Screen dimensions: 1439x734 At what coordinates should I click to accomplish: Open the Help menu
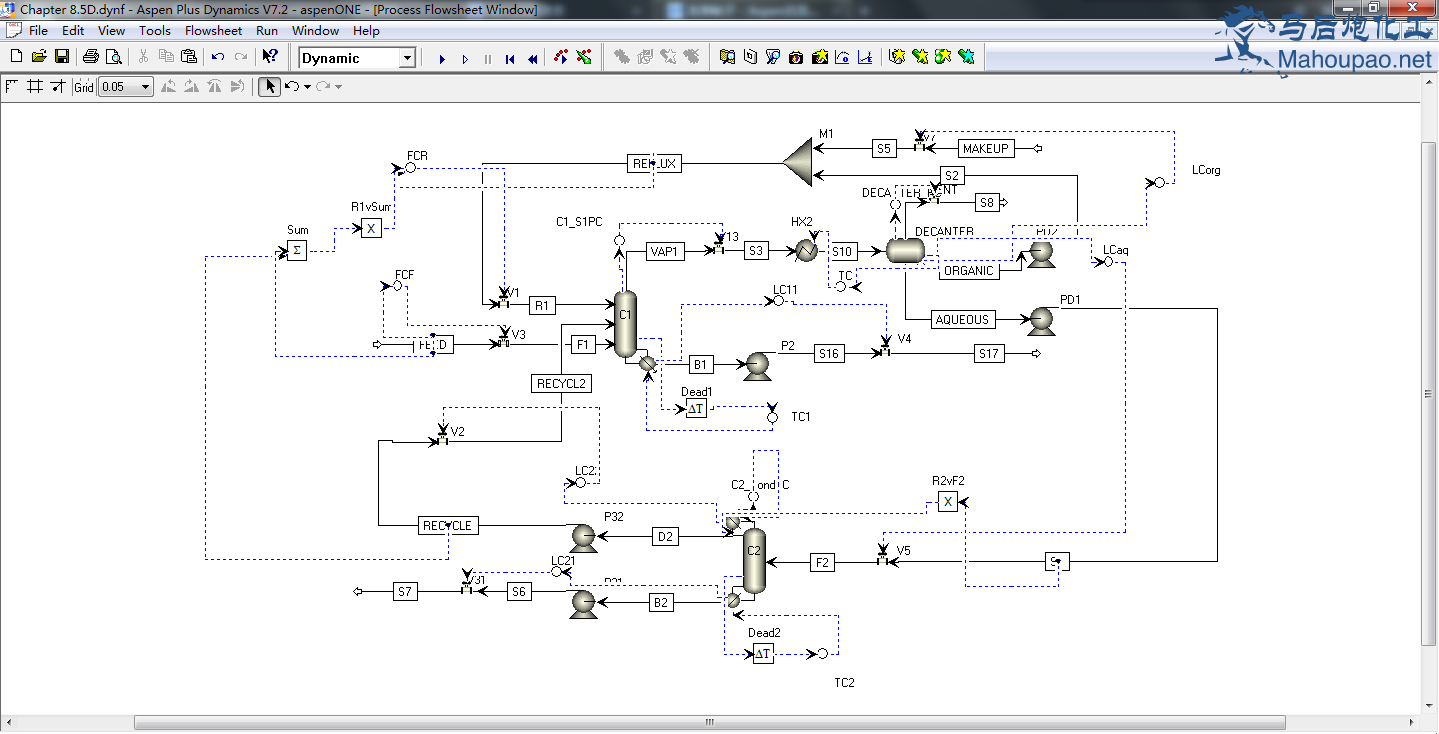click(x=366, y=31)
